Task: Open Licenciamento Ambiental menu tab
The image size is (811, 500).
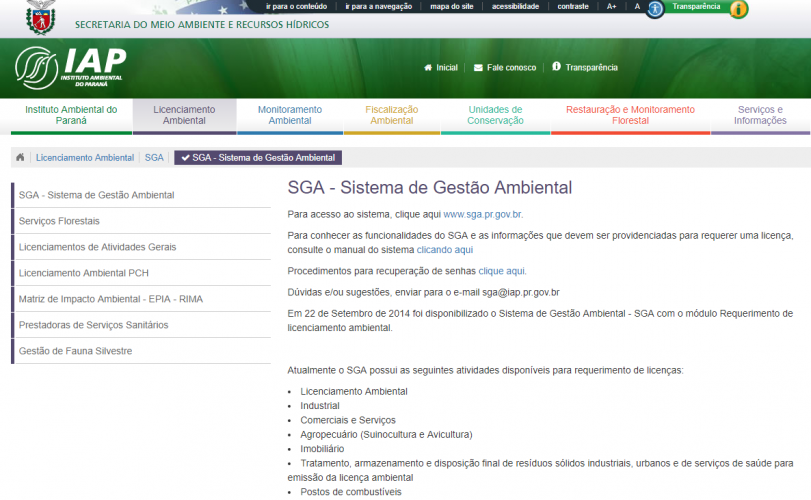Action: click(x=184, y=115)
